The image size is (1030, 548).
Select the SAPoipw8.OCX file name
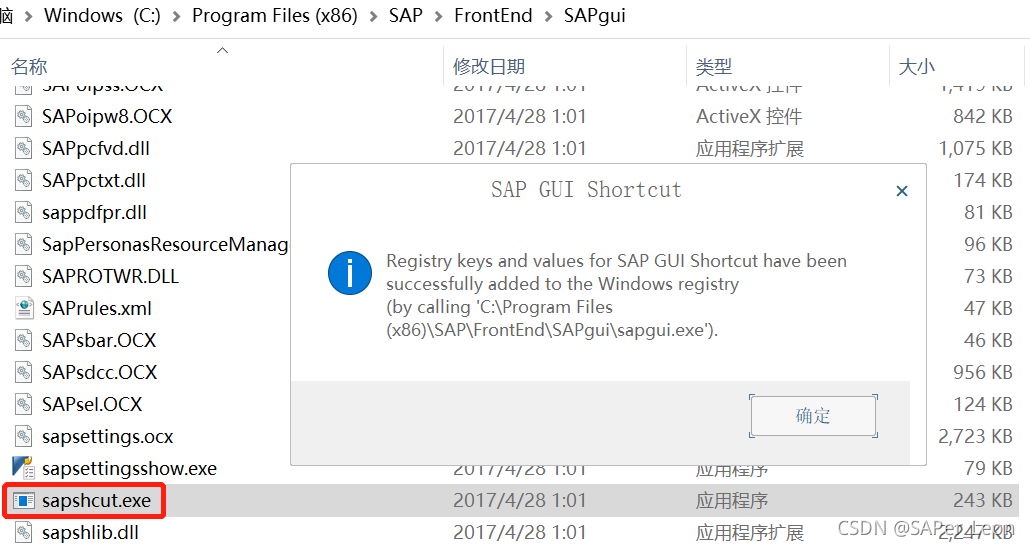(x=107, y=116)
